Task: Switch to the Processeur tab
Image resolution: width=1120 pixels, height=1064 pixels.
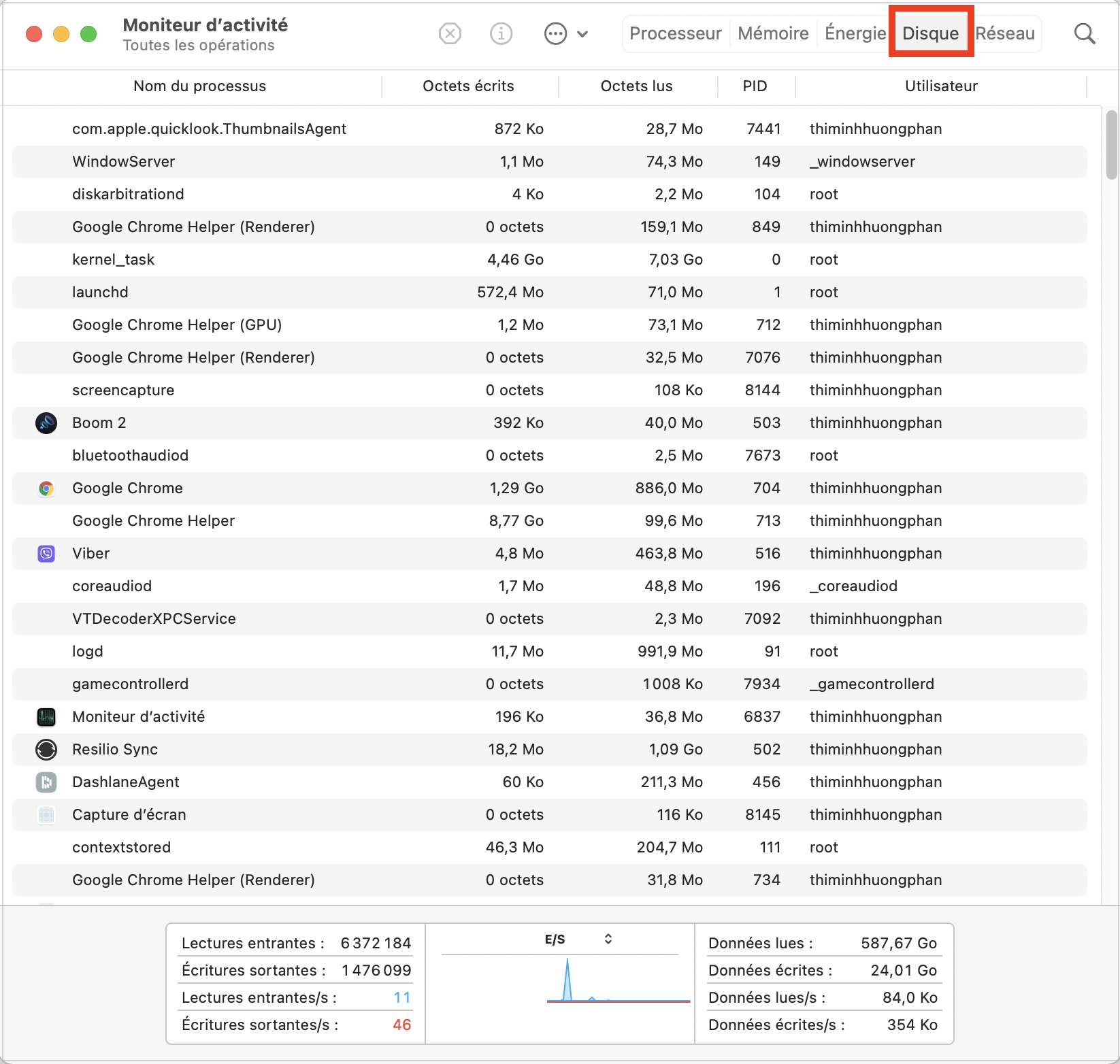Action: (676, 33)
